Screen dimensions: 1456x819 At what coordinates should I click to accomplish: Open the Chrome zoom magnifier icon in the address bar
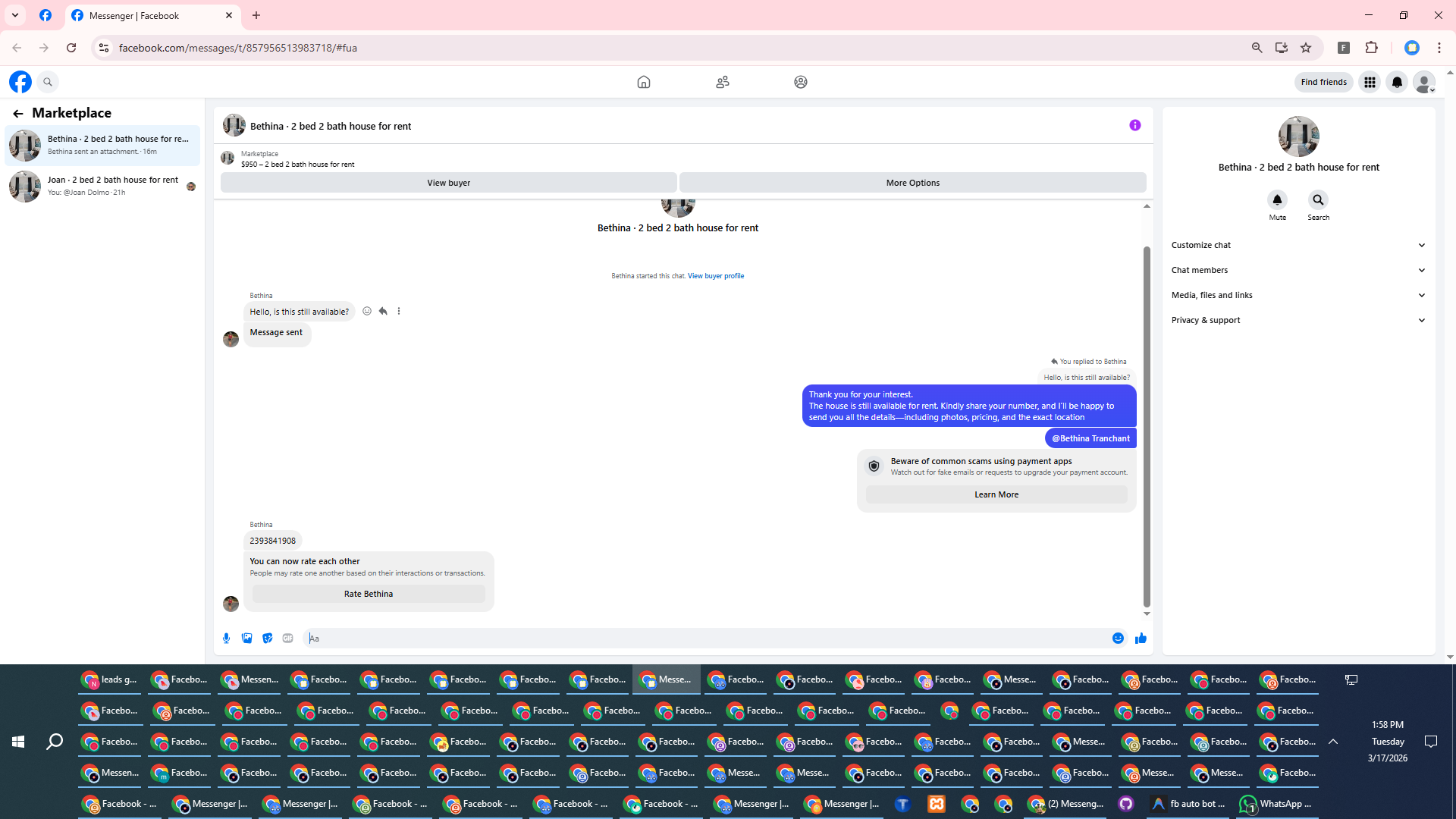[x=1257, y=48]
